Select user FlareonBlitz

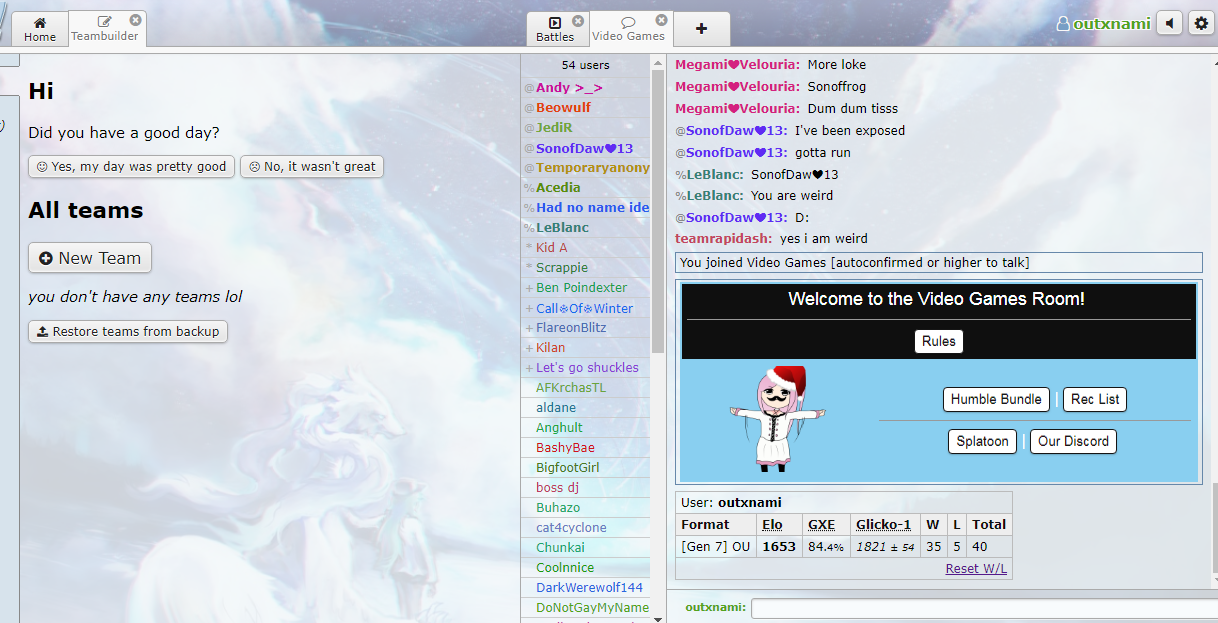[586, 328]
